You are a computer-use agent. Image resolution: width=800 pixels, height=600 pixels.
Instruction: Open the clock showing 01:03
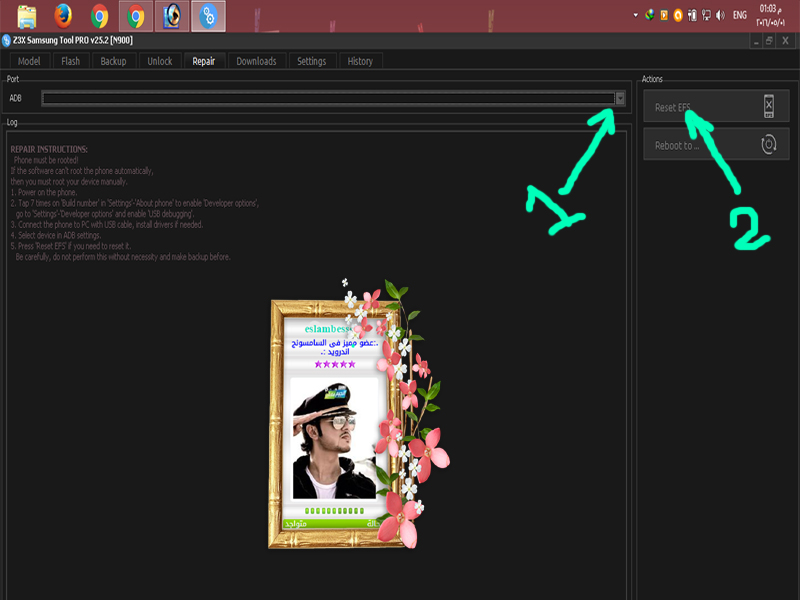click(x=770, y=15)
